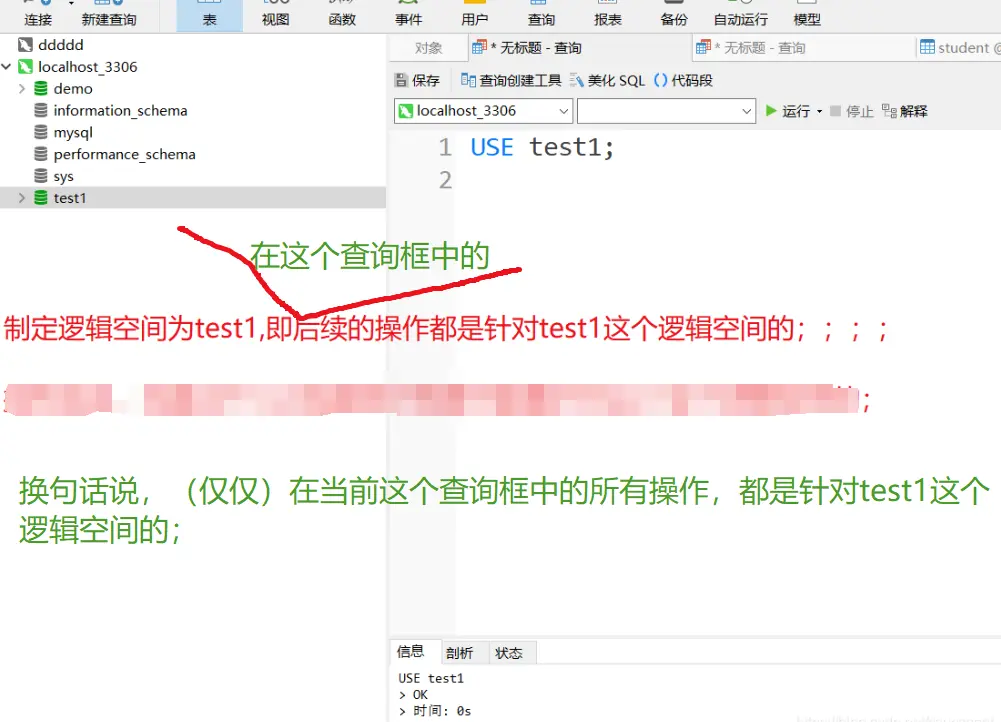Viewport: 1001px width, 722px height.
Task: Open the 报表 (Report) toolbar item
Action: tap(607, 15)
